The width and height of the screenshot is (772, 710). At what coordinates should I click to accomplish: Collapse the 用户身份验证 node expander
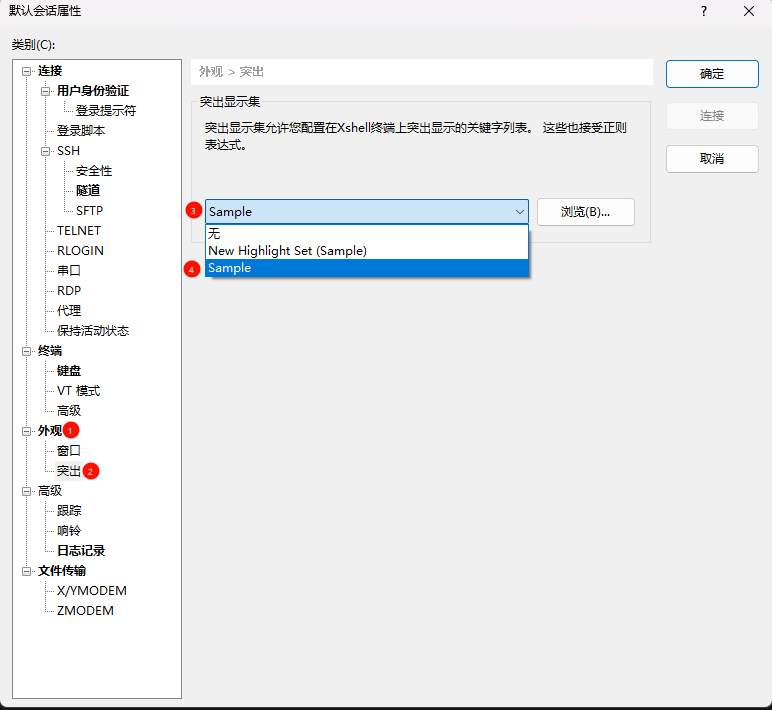click(x=45, y=92)
